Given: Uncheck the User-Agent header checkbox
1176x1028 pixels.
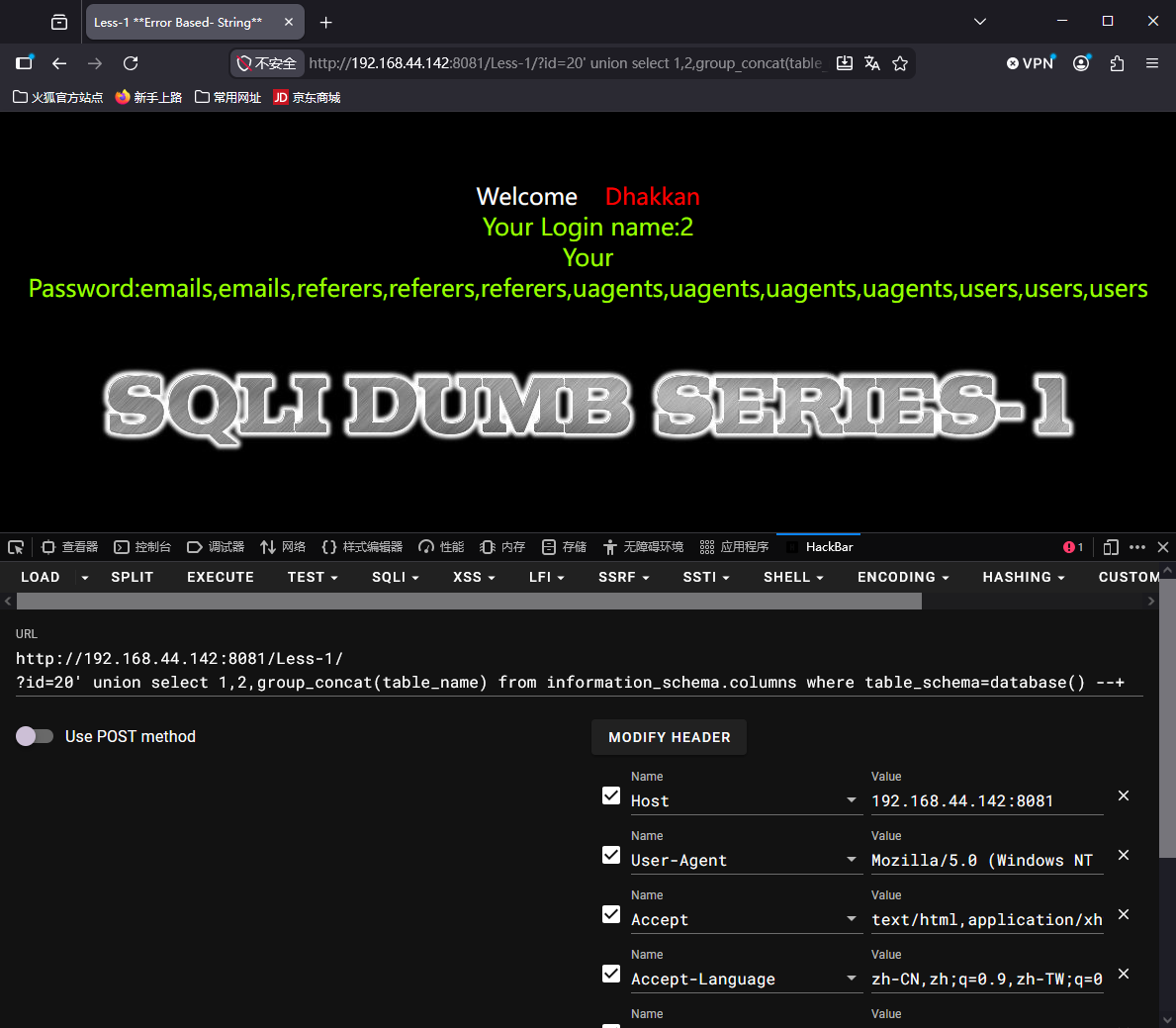Looking at the screenshot, I should (611, 855).
